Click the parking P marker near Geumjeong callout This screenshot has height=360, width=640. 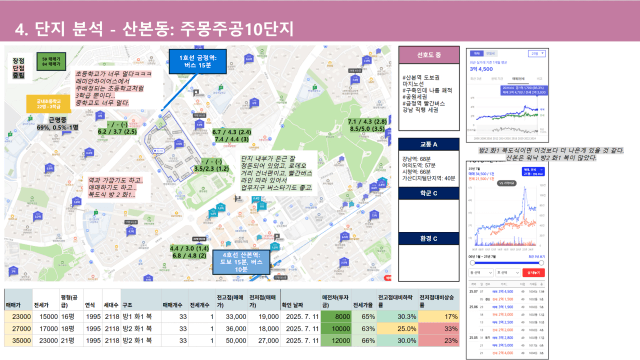196,93
